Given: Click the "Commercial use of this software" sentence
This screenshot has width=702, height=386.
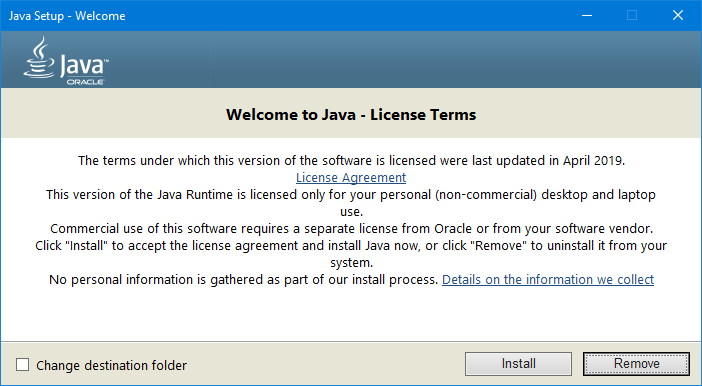Looking at the screenshot, I should pyautogui.click(x=351, y=229).
